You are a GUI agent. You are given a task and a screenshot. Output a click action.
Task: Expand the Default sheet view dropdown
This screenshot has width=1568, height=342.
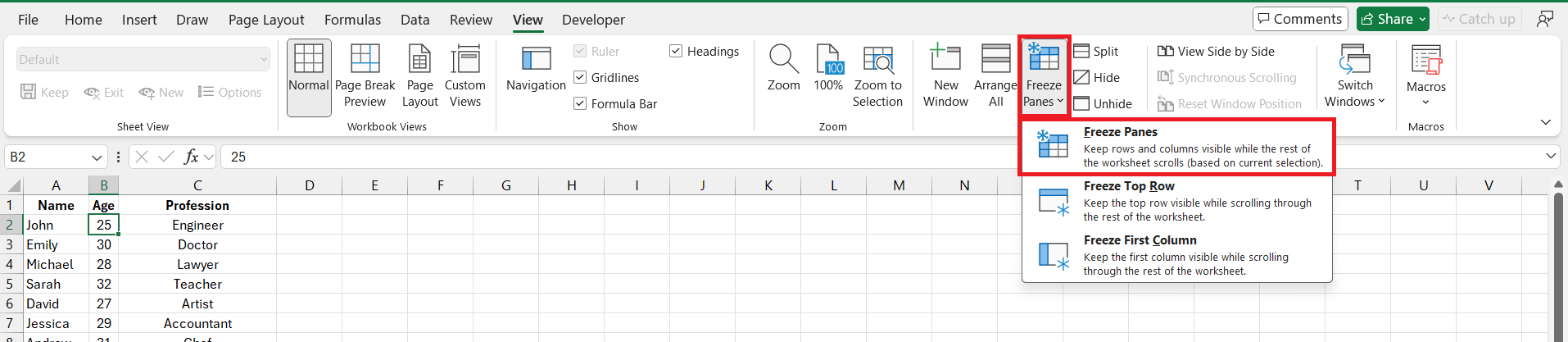[264, 60]
